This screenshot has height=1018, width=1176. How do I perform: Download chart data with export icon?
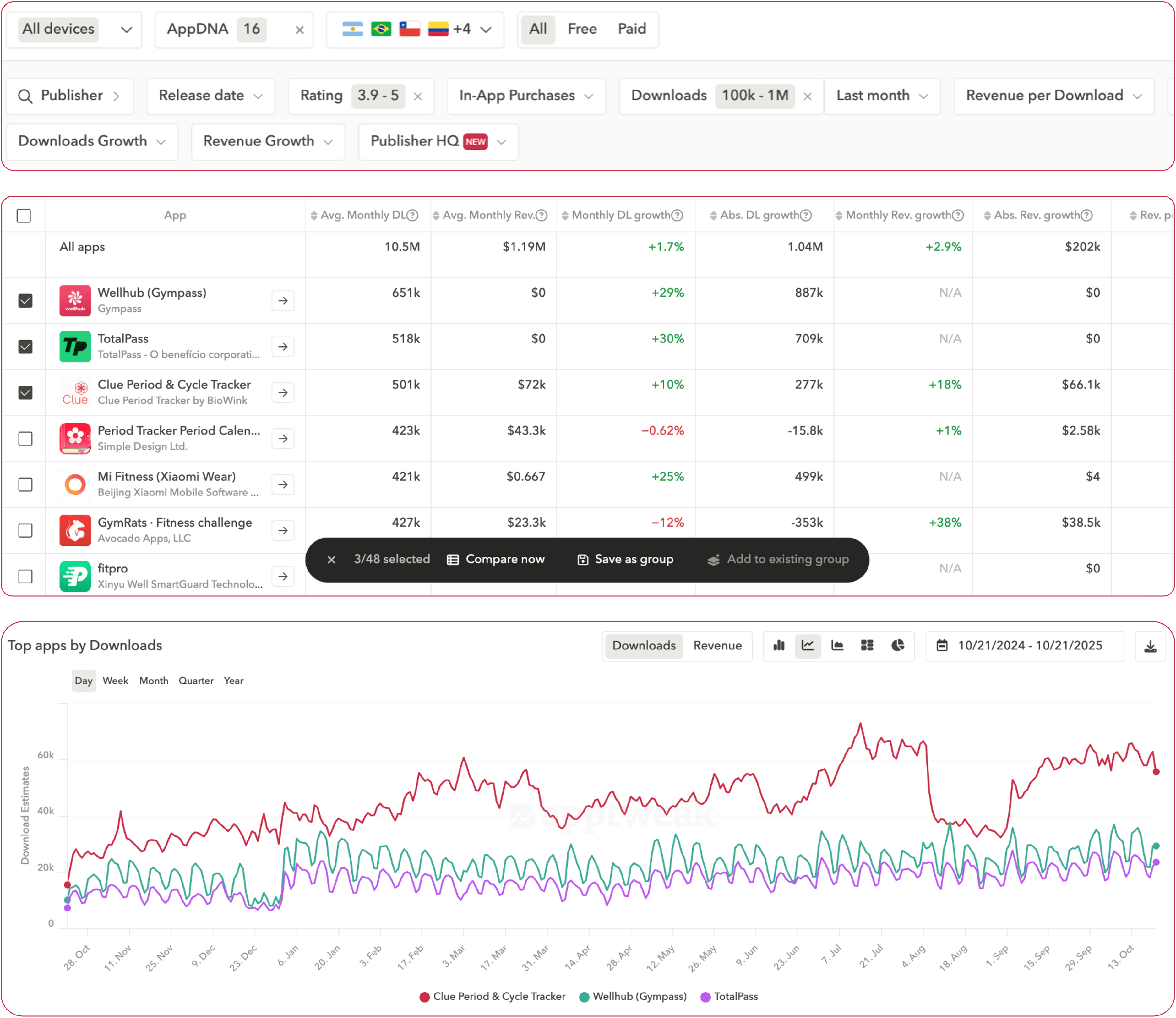(1150, 647)
